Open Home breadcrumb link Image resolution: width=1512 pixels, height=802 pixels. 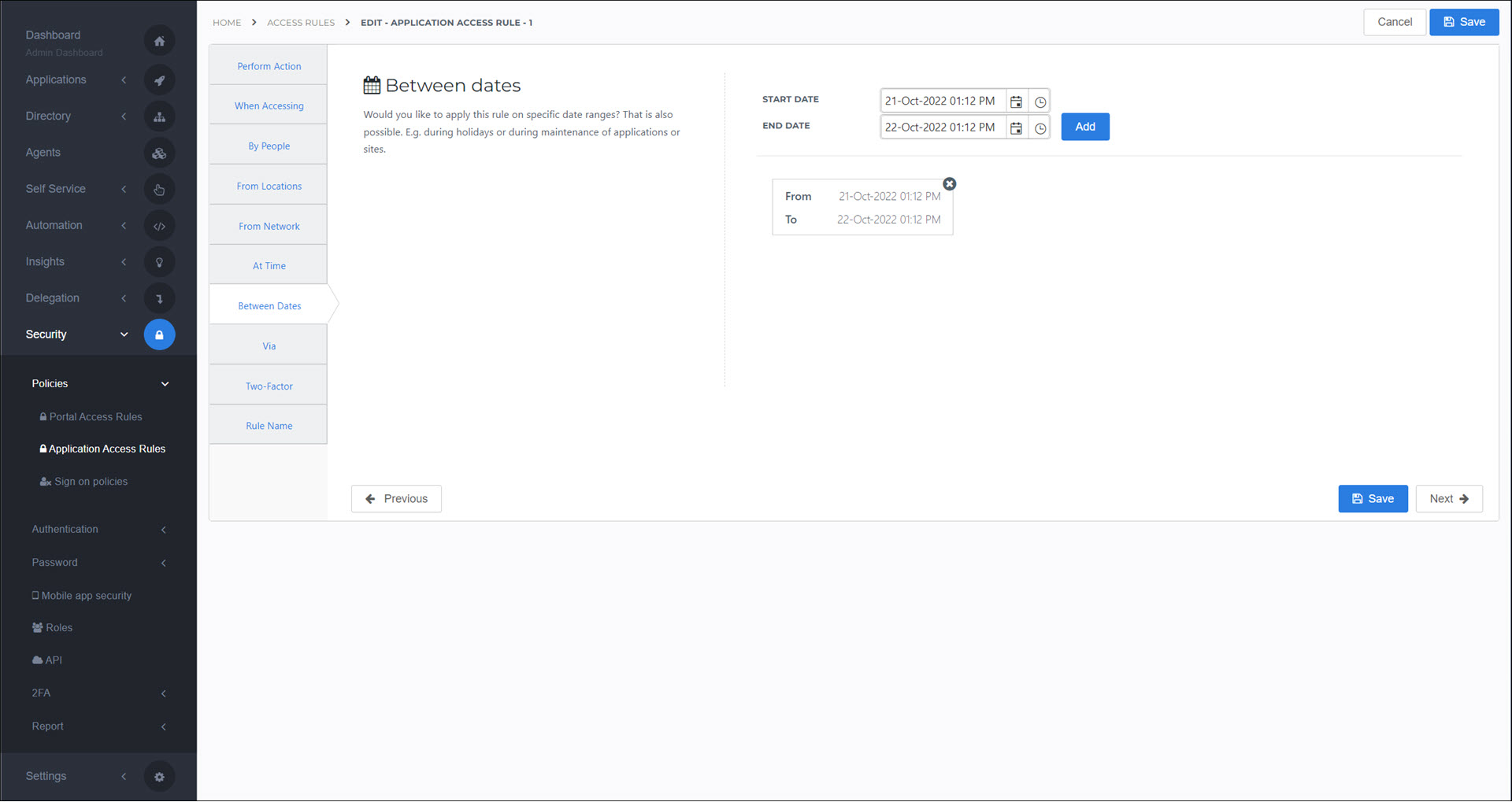227,23
